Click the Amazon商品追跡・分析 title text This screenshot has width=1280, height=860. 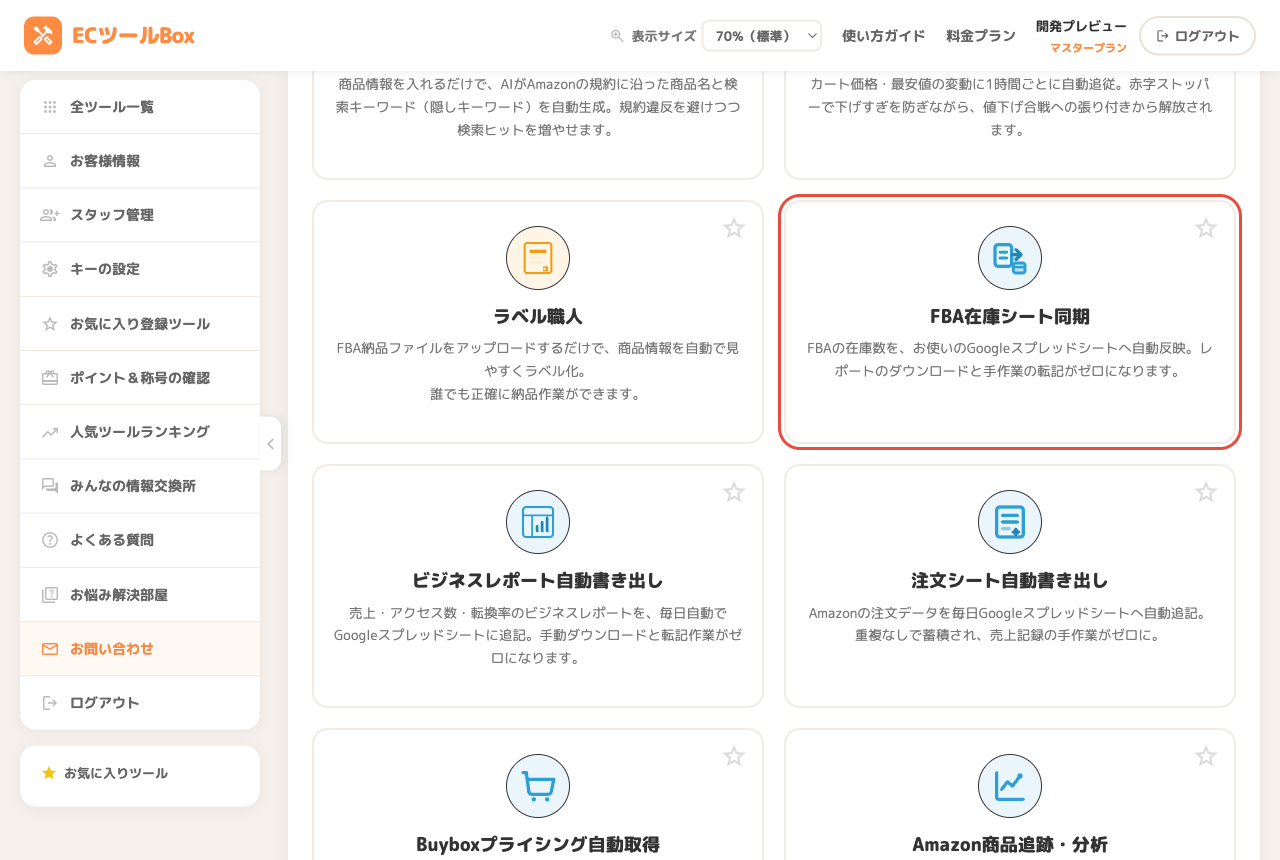pos(1010,845)
